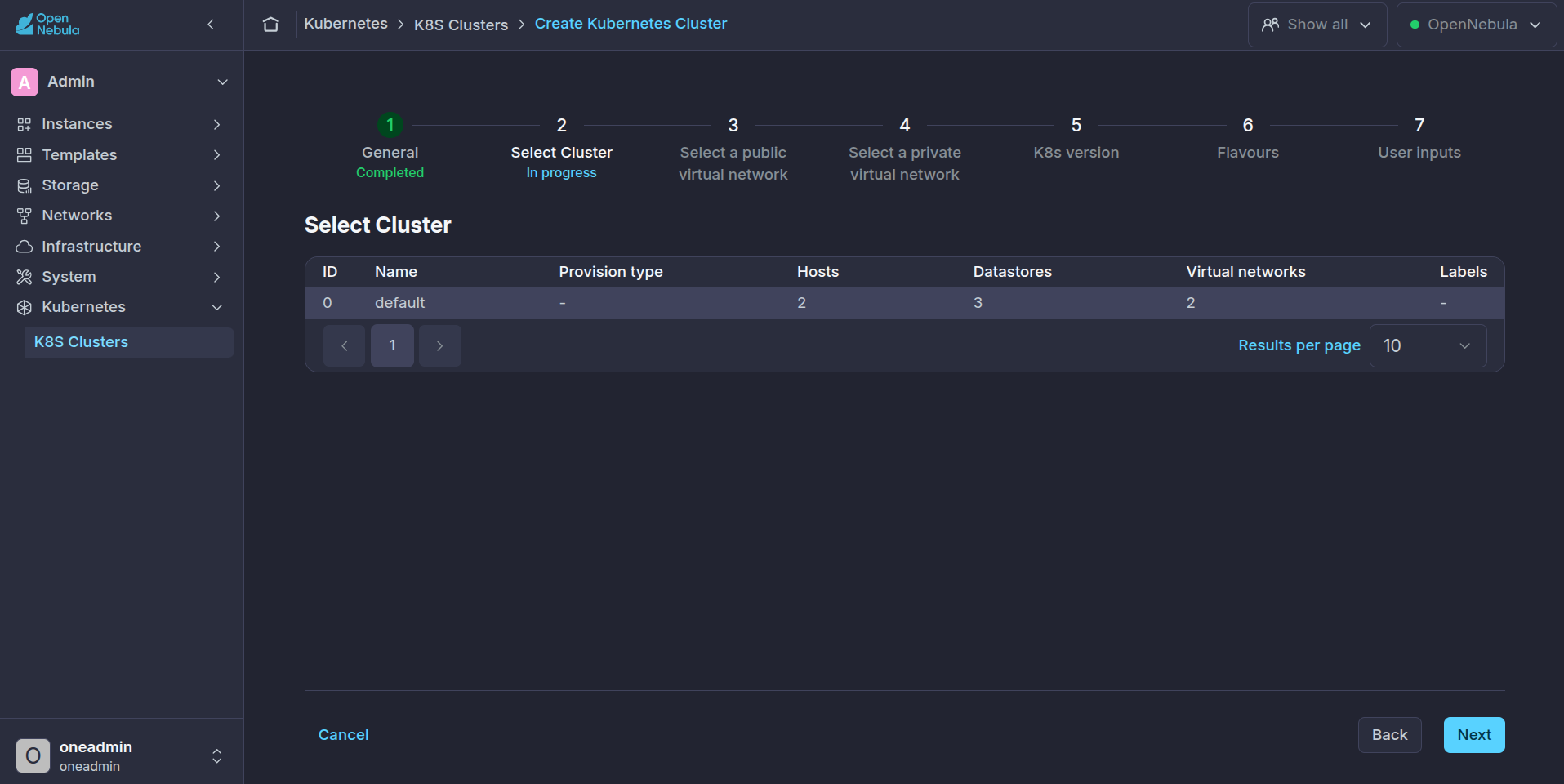Click the Labels column header
This screenshot has height=784, width=1564.
[x=1463, y=272]
